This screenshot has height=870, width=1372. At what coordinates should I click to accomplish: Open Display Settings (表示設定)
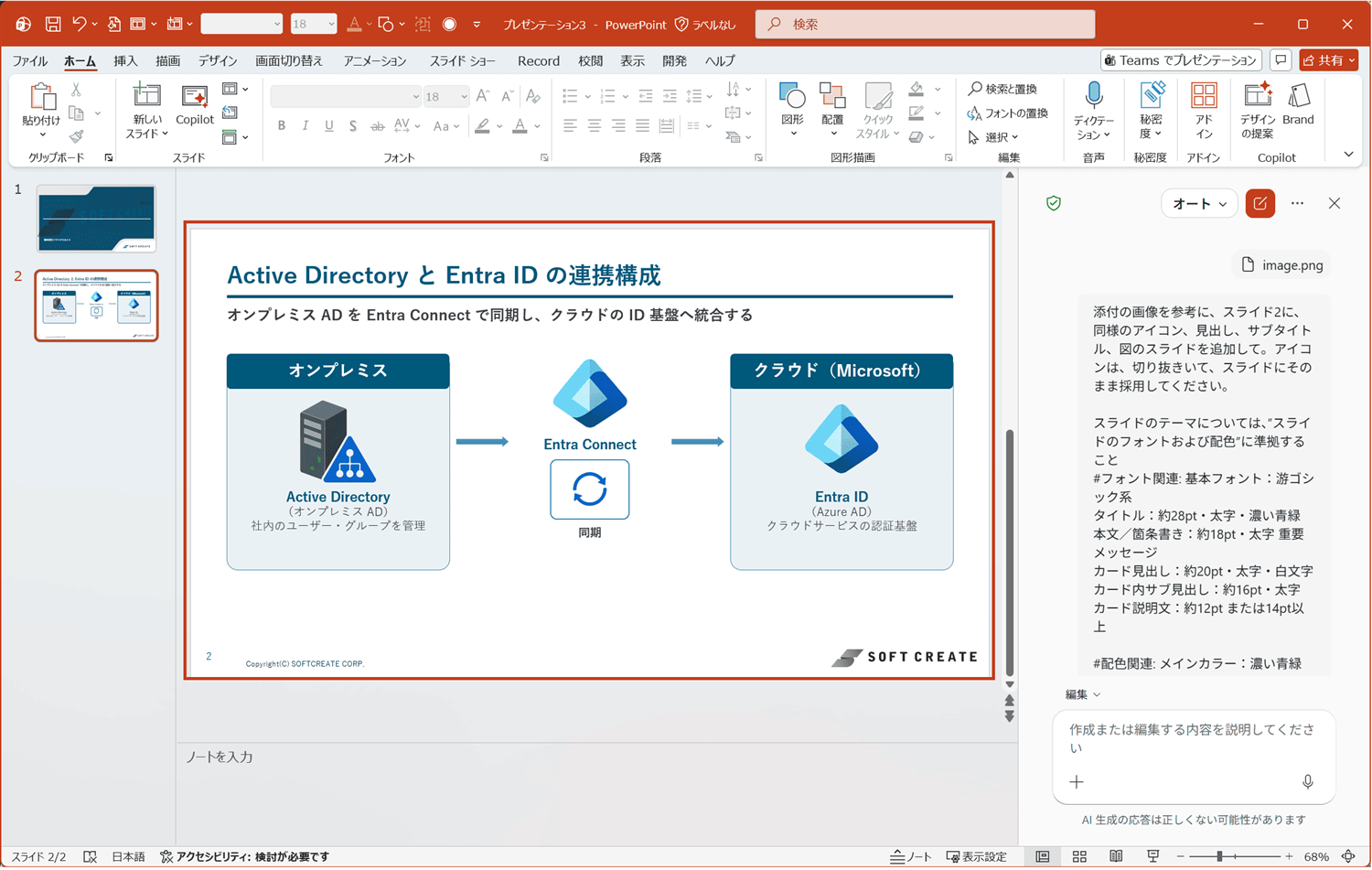coord(977,857)
